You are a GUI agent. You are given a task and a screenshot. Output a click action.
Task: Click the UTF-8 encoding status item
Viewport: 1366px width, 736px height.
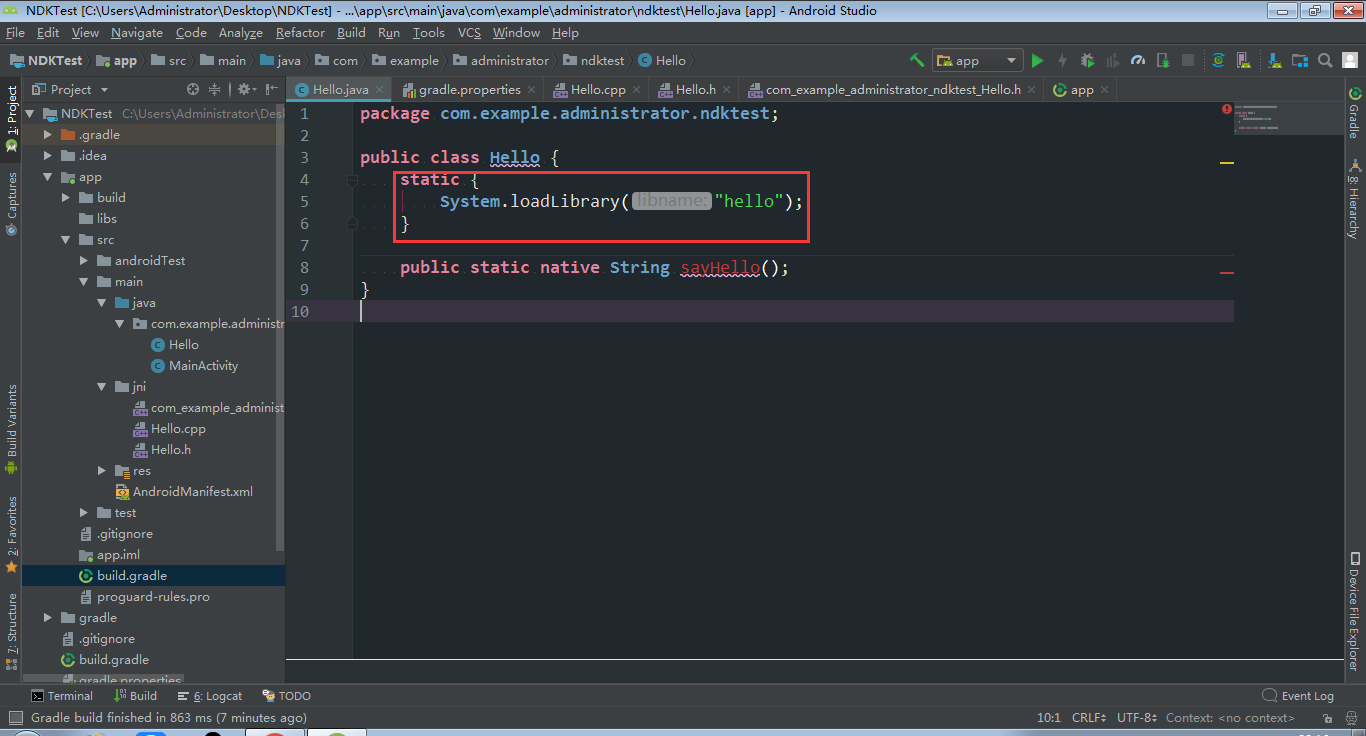pyautogui.click(x=1137, y=717)
